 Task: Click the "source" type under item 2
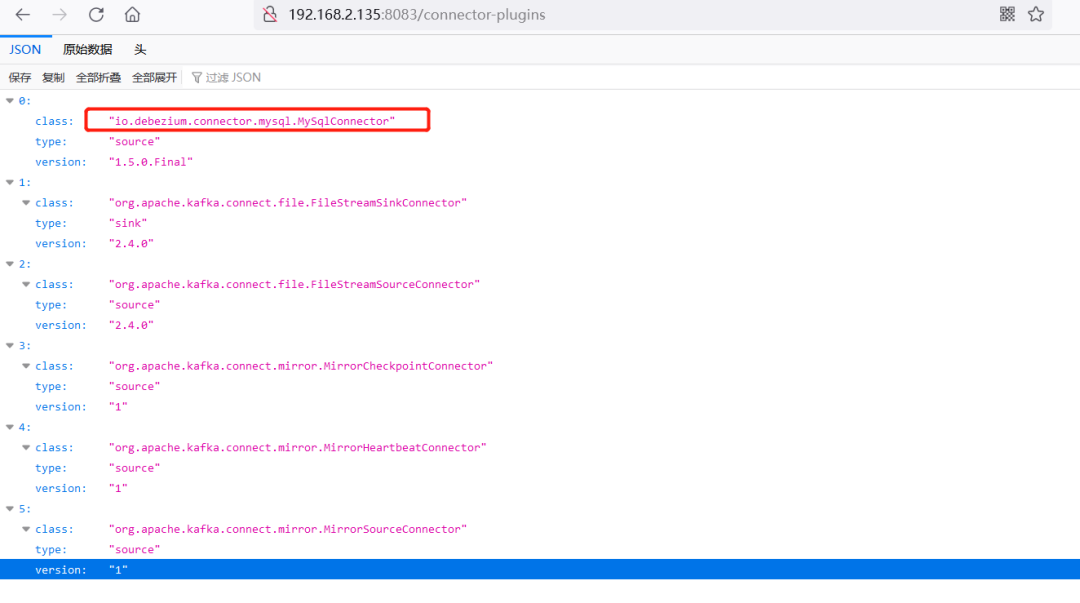tap(134, 305)
